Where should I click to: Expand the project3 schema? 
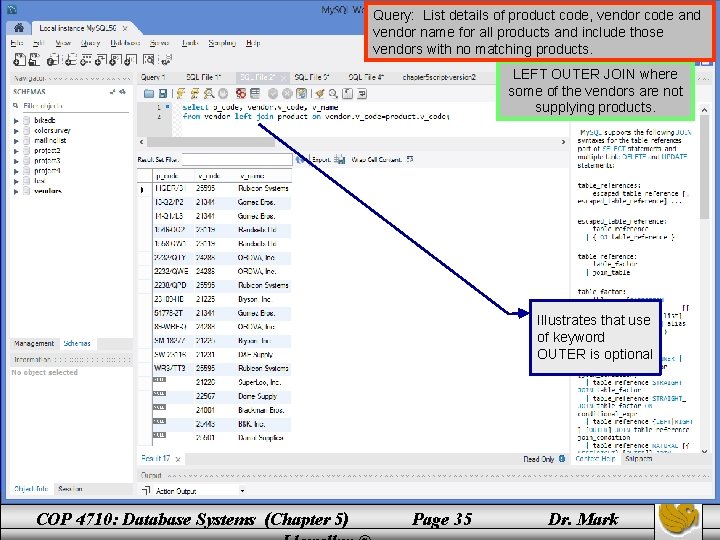16,161
